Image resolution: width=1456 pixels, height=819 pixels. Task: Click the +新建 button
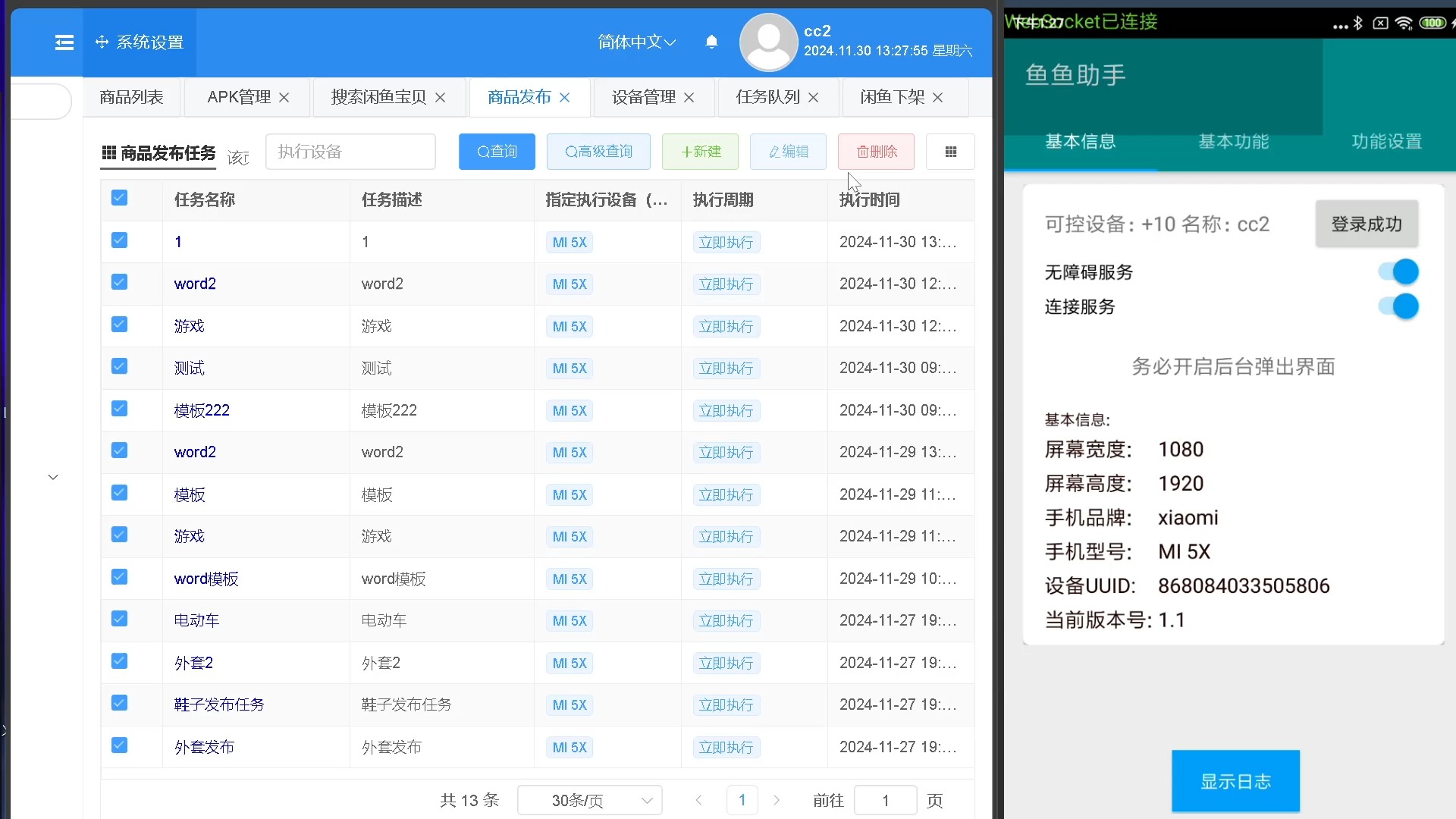pyautogui.click(x=701, y=152)
